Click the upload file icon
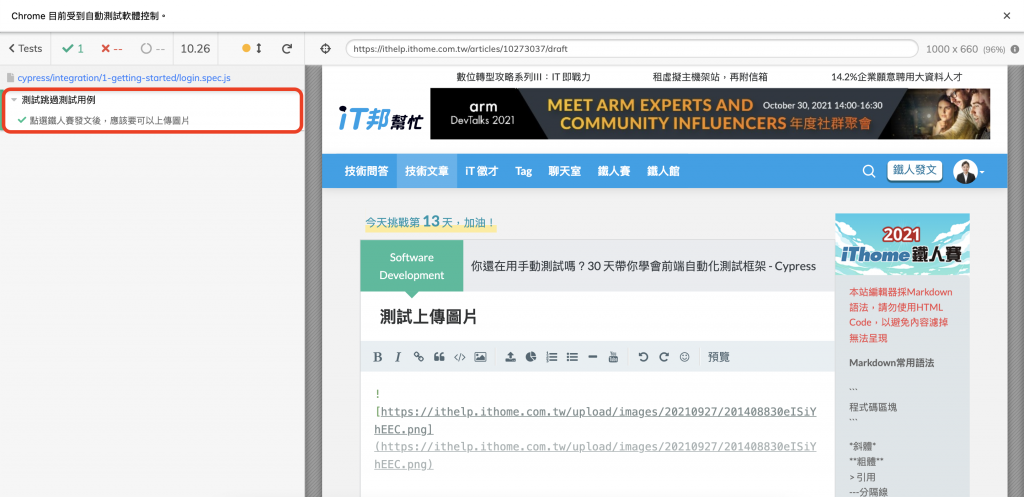Viewport: 1024px width, 497px height. pos(511,357)
